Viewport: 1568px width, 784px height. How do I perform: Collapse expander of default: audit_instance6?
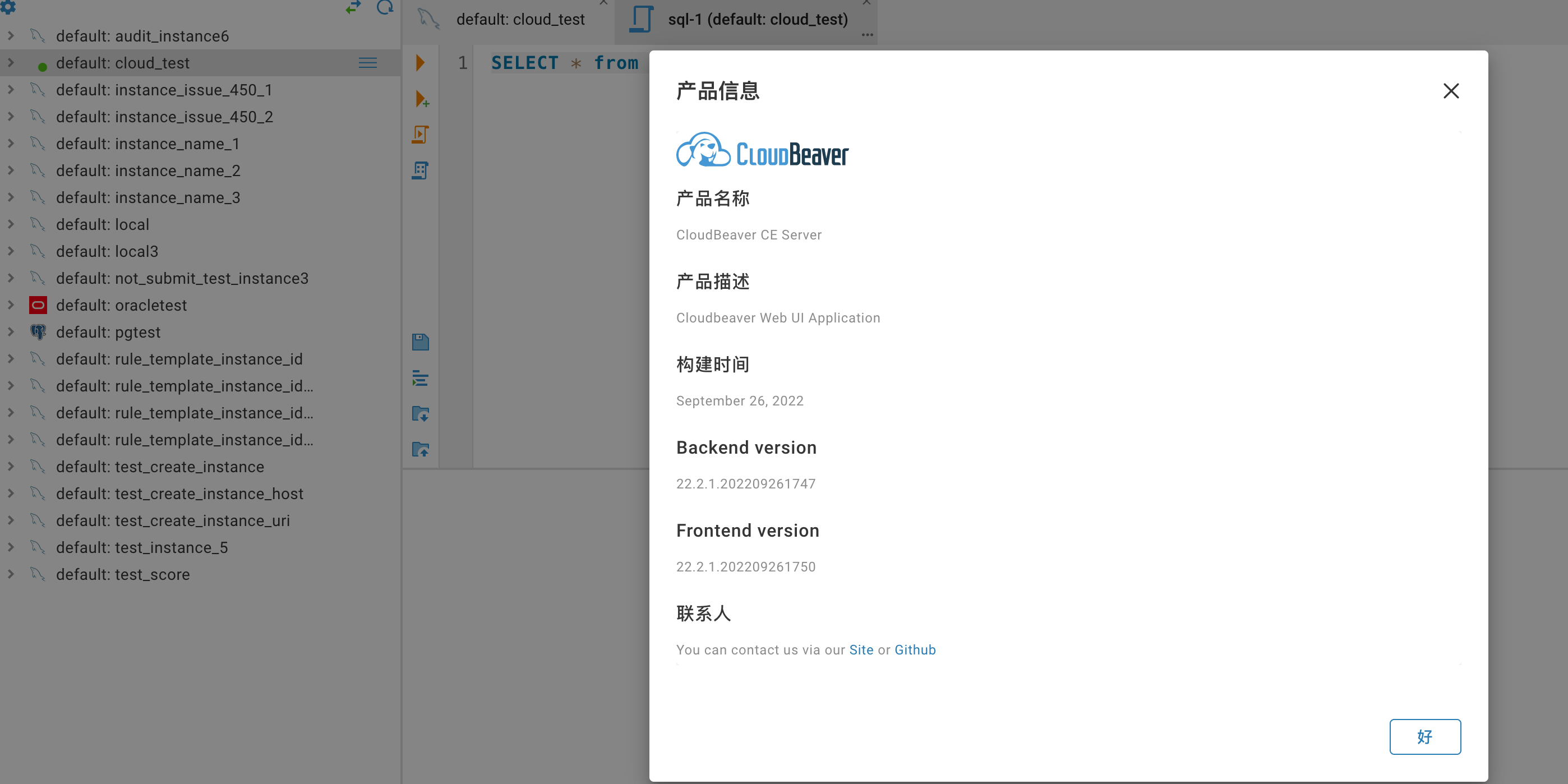click(10, 36)
